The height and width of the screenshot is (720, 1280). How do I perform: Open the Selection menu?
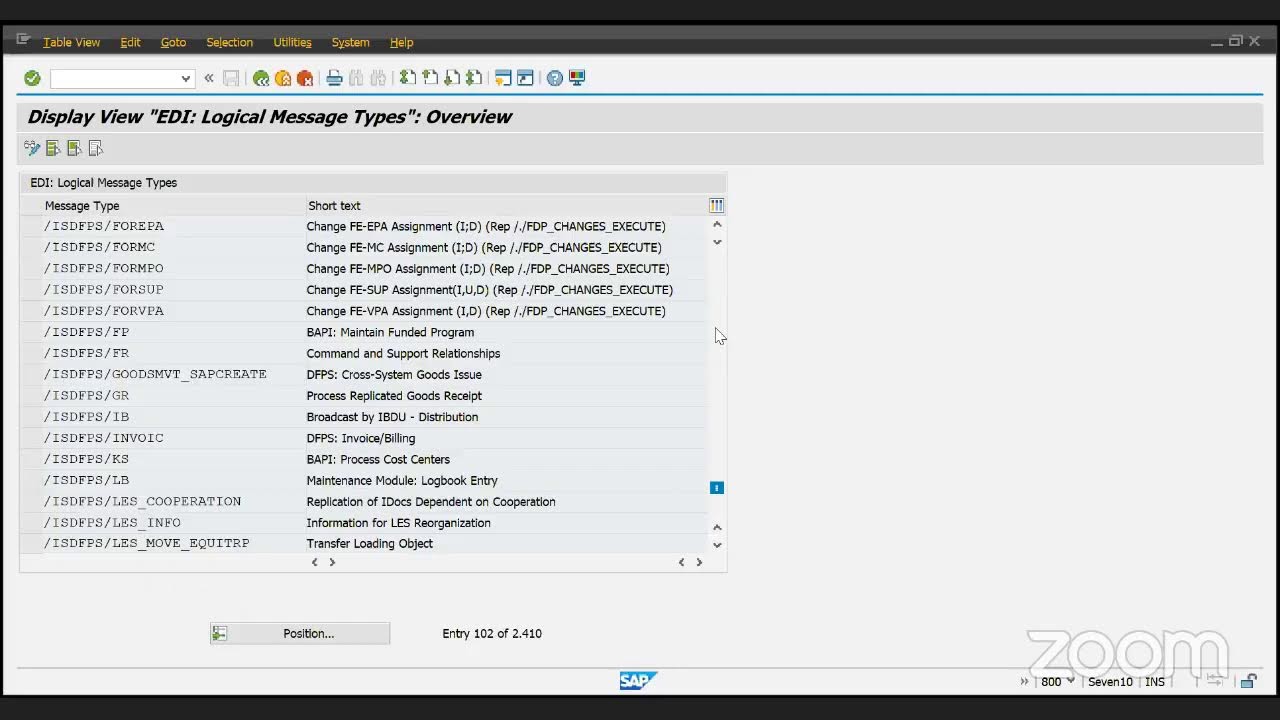point(229,42)
